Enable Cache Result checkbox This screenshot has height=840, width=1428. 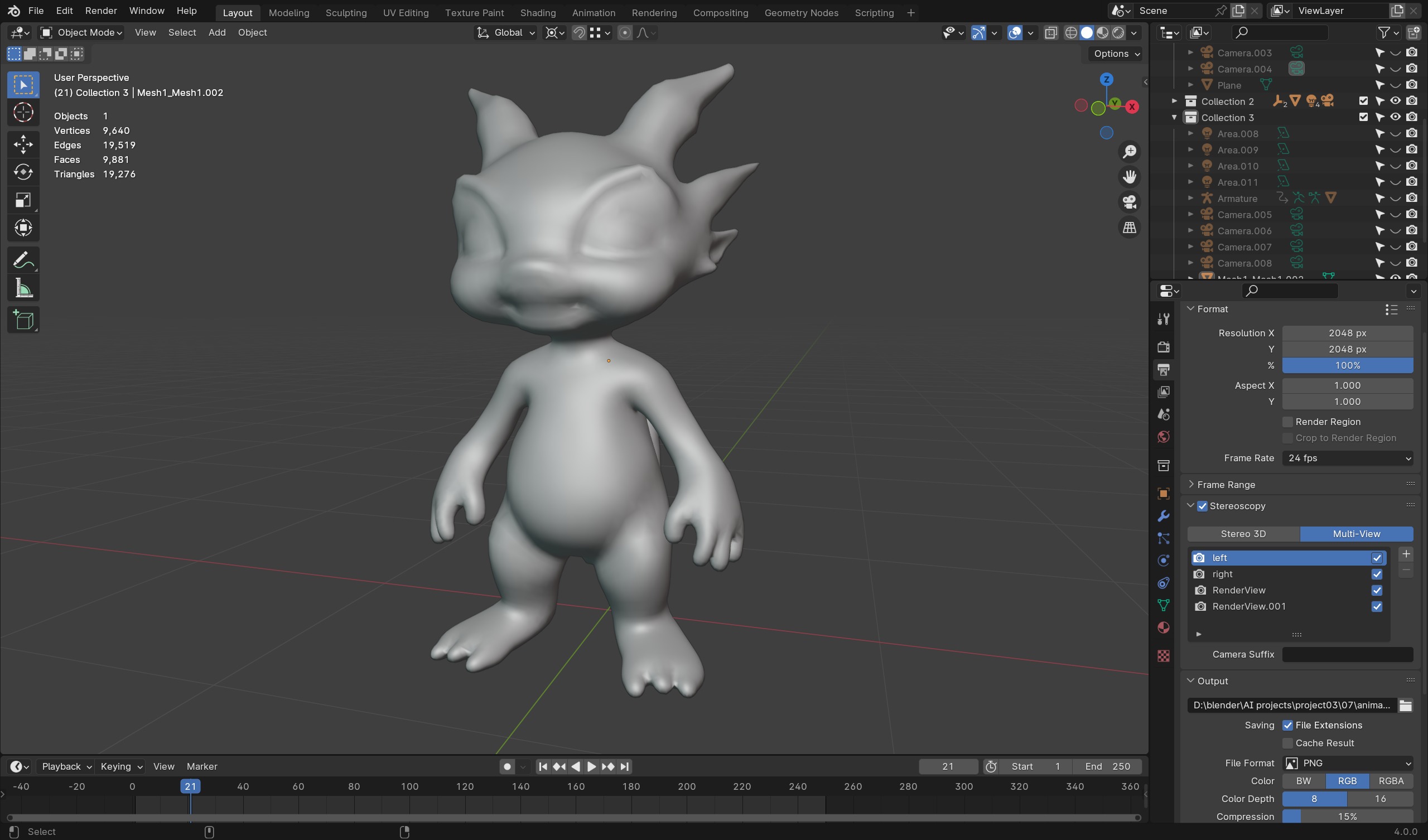1287,743
